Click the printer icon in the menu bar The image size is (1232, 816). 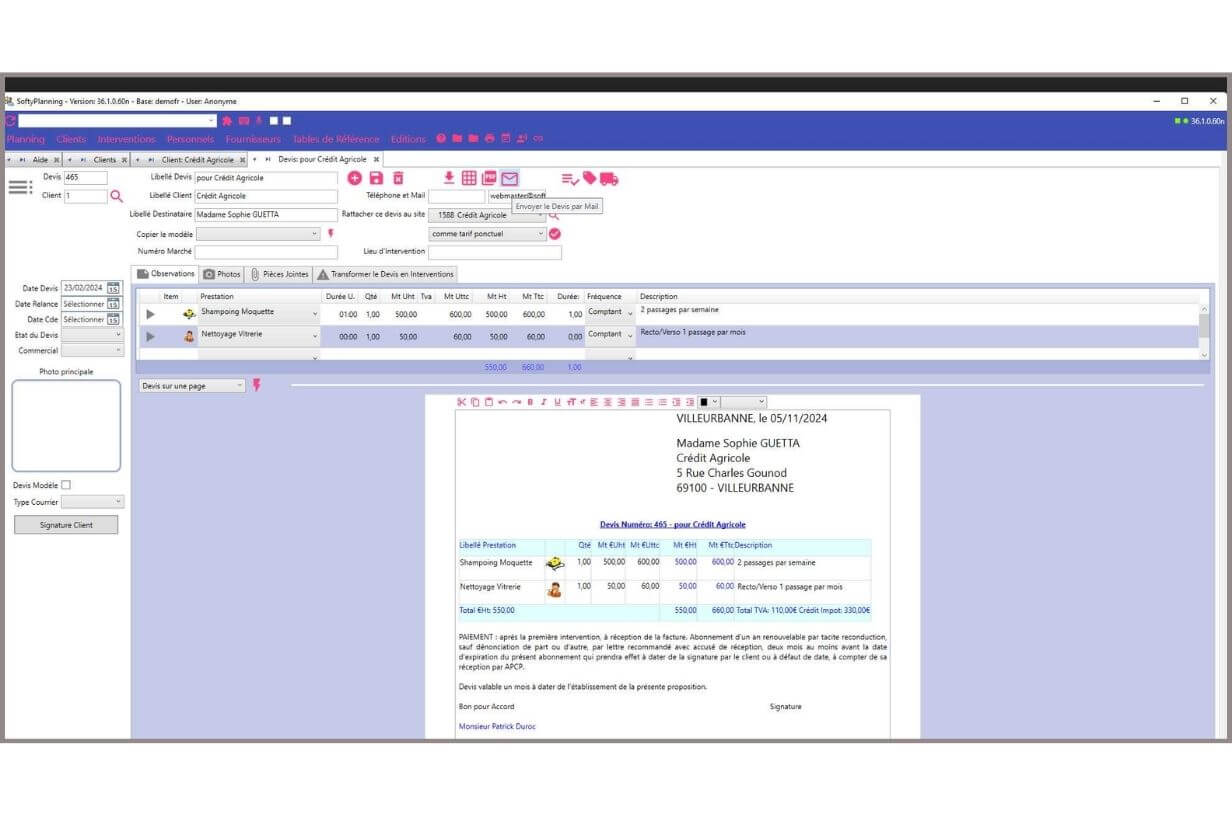point(489,139)
